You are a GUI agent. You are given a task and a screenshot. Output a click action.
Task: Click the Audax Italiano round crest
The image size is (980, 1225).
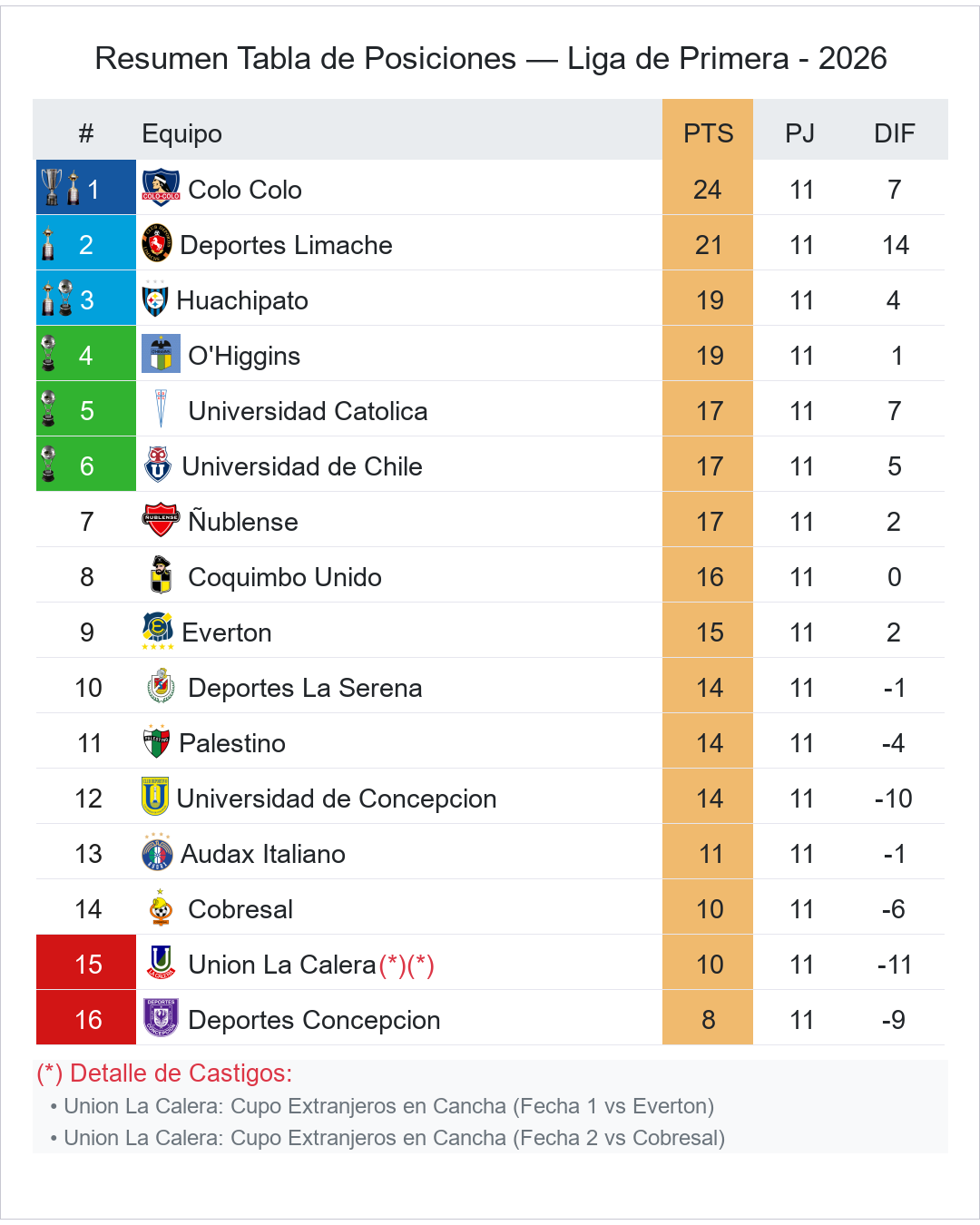pos(157,852)
